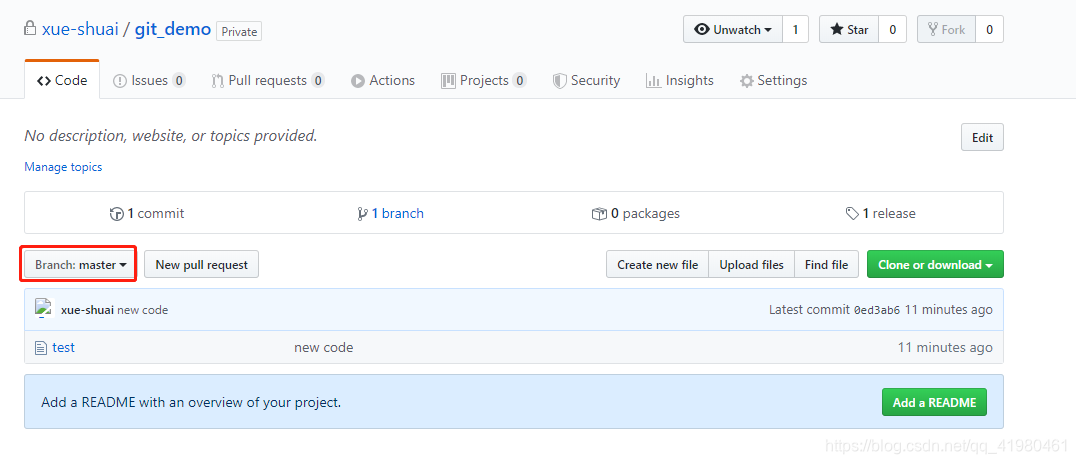The height and width of the screenshot is (464, 1076).
Task: Open the Pull requests tab
Action: point(268,80)
